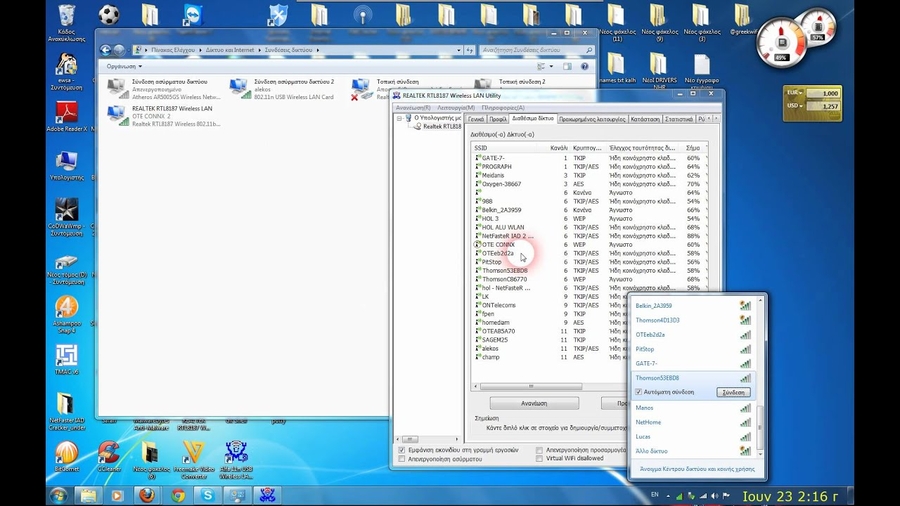Image resolution: width=900 pixels, height=506 pixels.
Task: Switch to the Γενικά tab
Action: tap(476, 119)
